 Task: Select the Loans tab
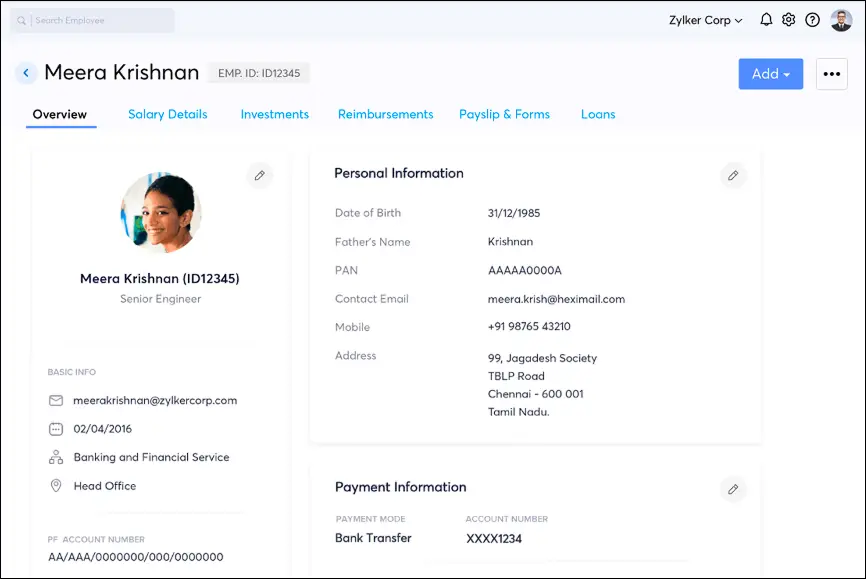[597, 114]
